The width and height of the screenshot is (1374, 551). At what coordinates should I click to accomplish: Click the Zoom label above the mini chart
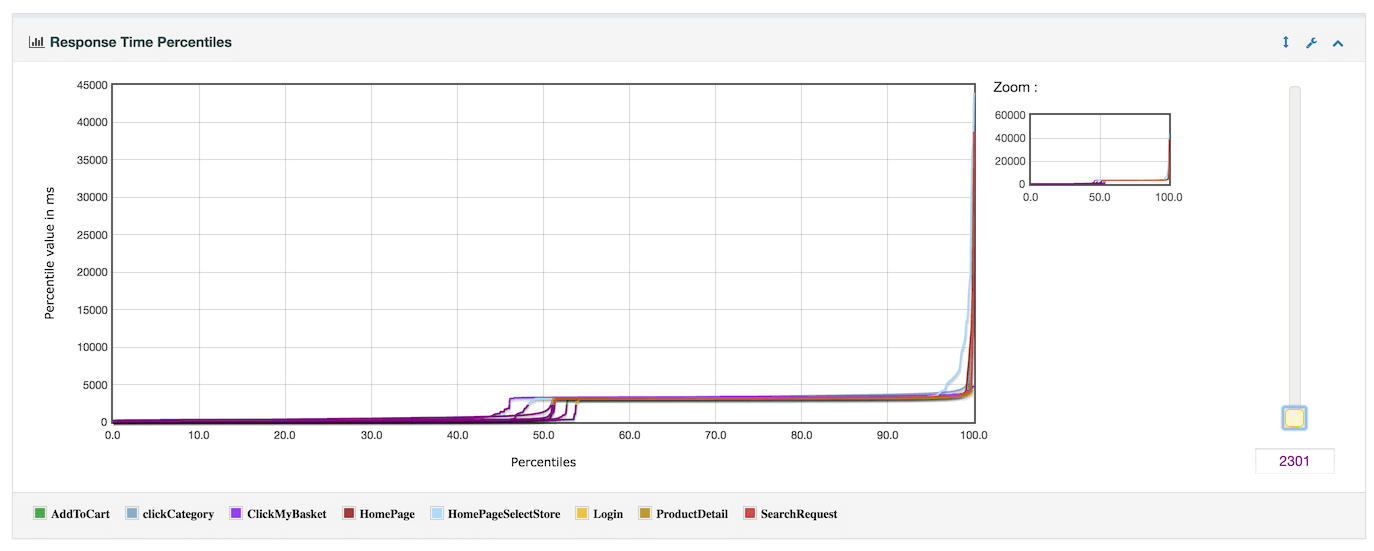pyautogui.click(x=1014, y=88)
